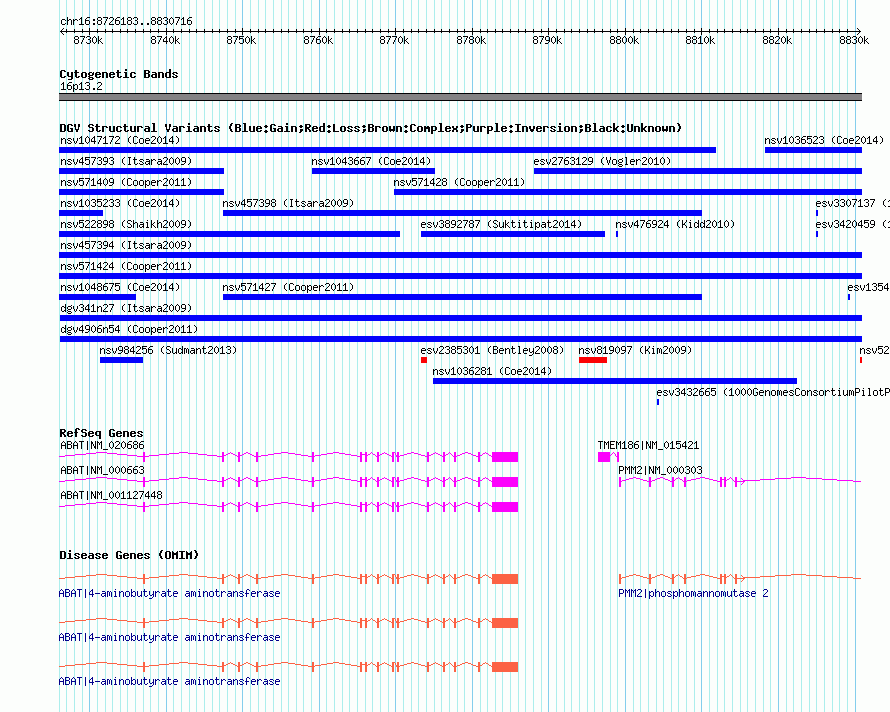Open PMM2|phosphomannomutase 2 OMIM link
The height and width of the screenshot is (712, 890).
tap(693, 593)
